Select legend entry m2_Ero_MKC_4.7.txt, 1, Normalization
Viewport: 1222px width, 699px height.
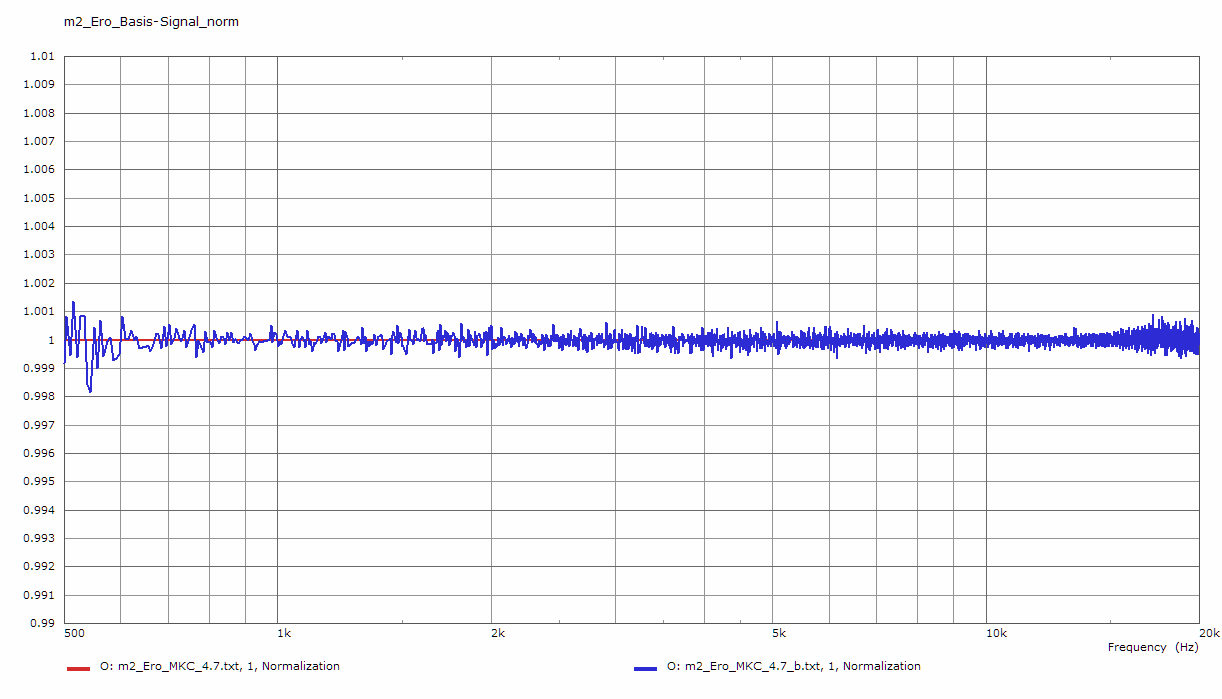220,666
